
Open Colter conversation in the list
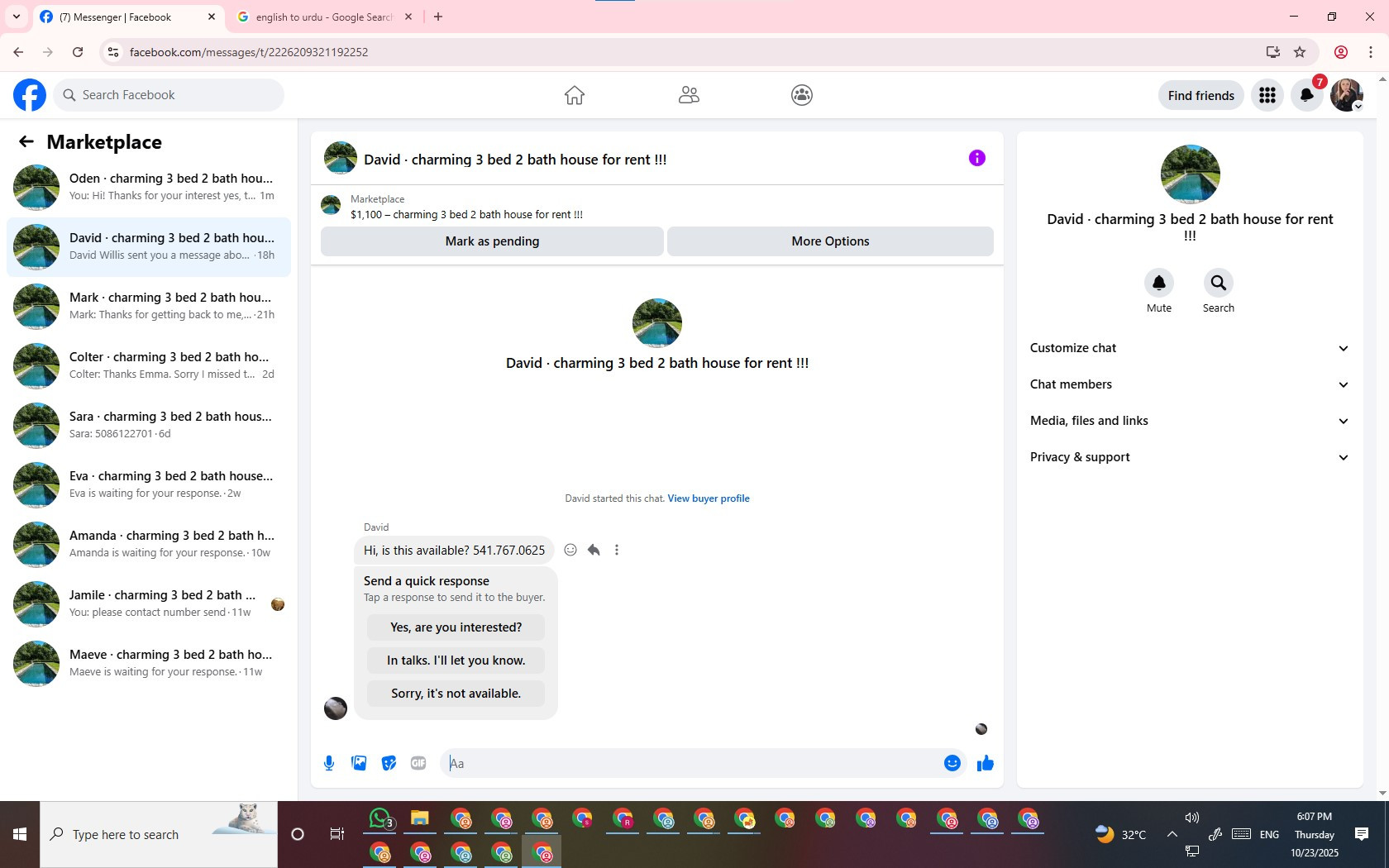149,366
